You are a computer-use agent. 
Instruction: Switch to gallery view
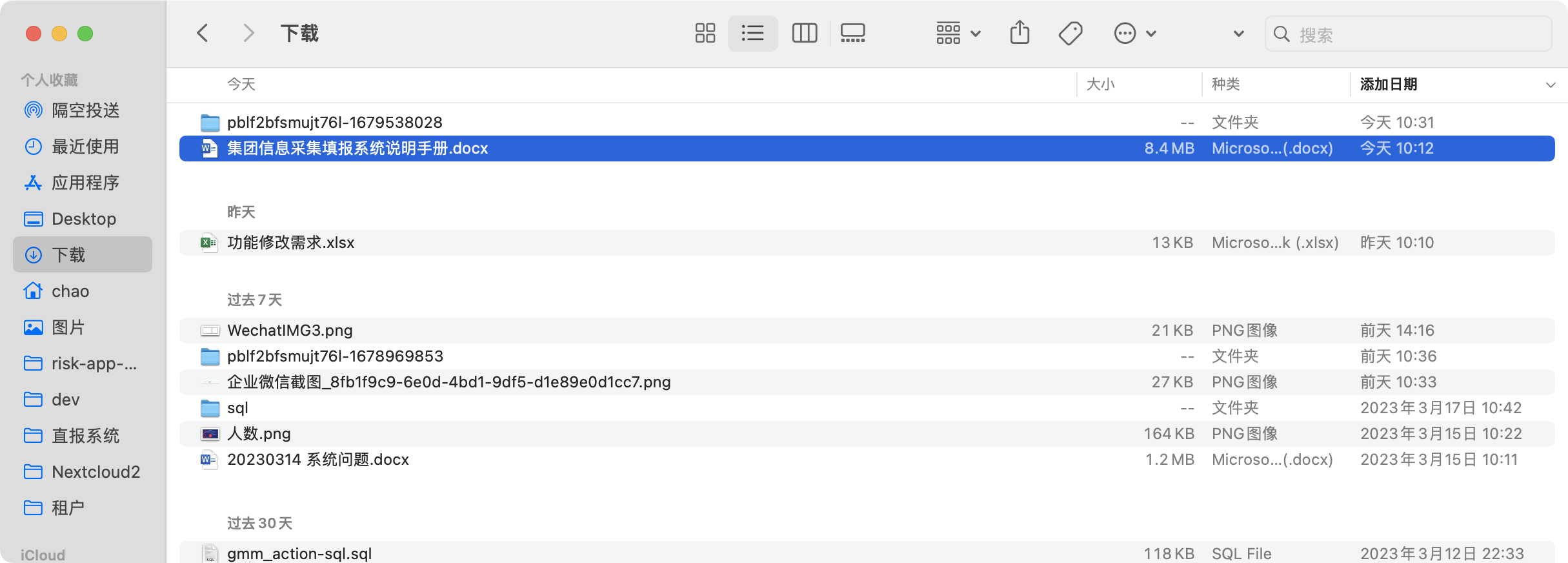(852, 34)
